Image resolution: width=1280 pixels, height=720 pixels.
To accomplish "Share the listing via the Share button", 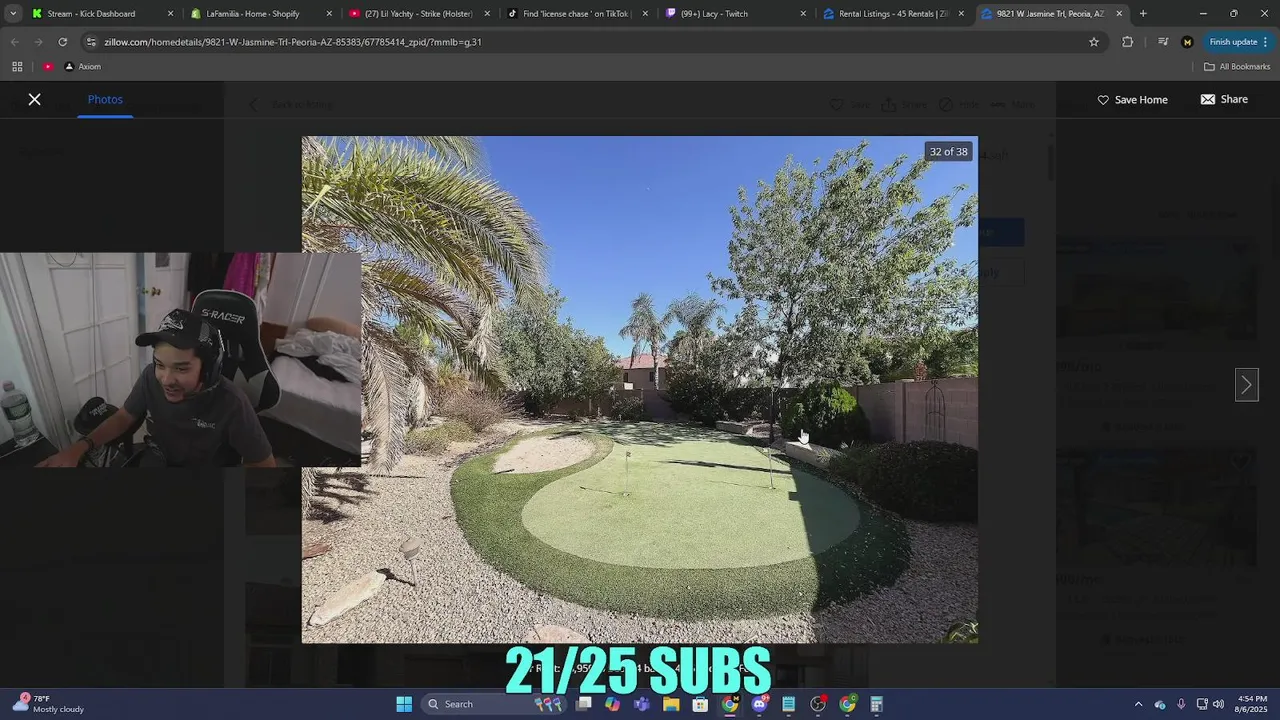I will tap(1224, 99).
